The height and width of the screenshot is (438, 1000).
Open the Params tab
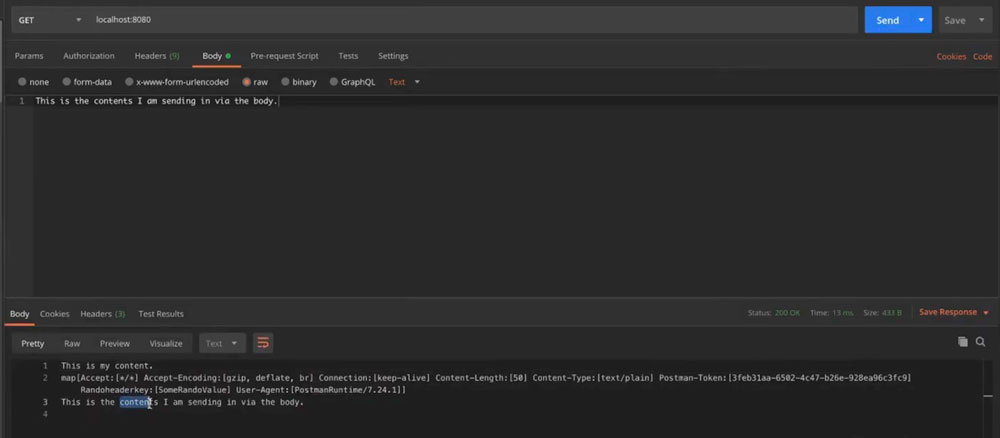29,56
